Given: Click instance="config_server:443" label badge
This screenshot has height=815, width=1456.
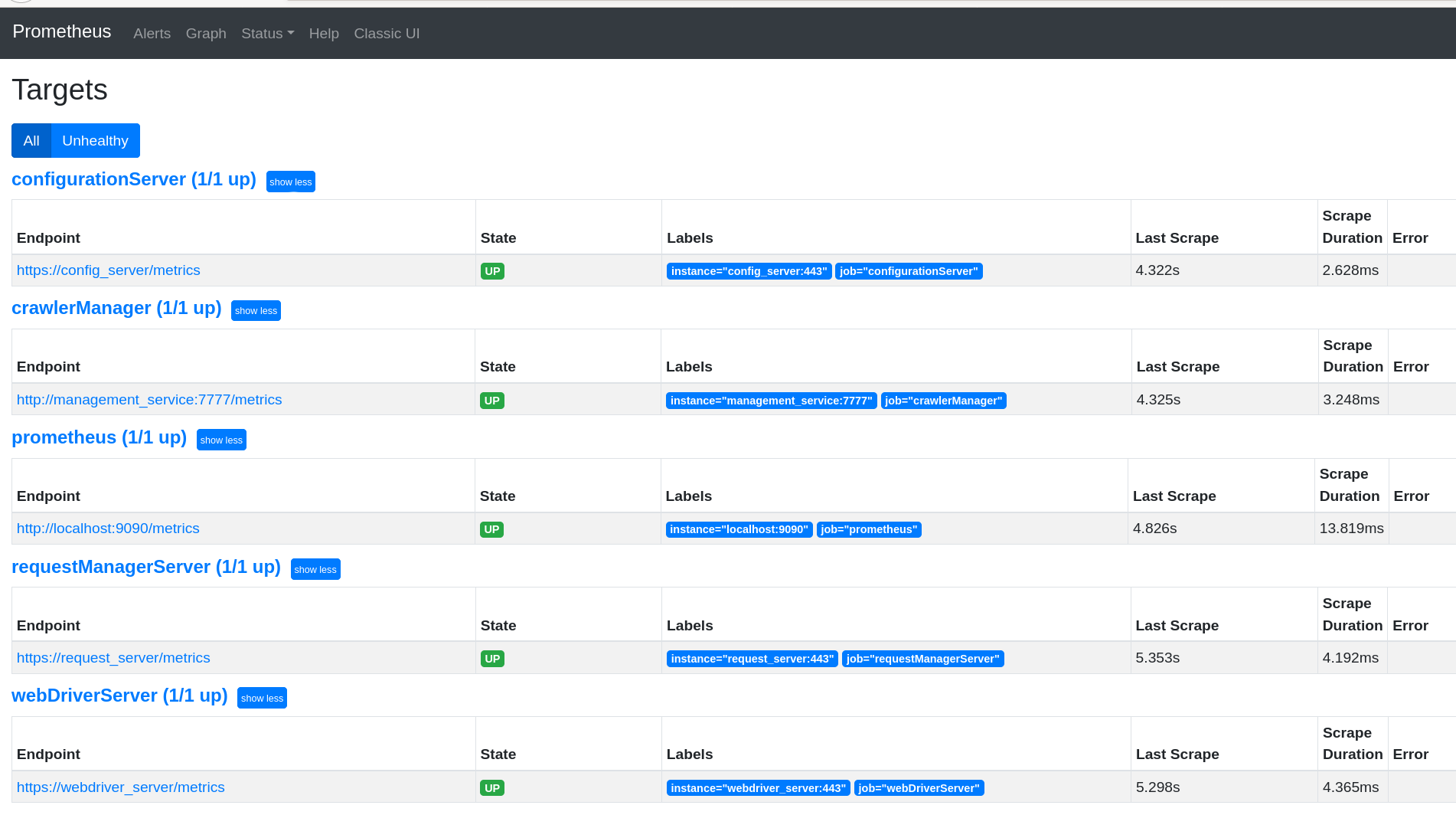Looking at the screenshot, I should click(x=749, y=271).
